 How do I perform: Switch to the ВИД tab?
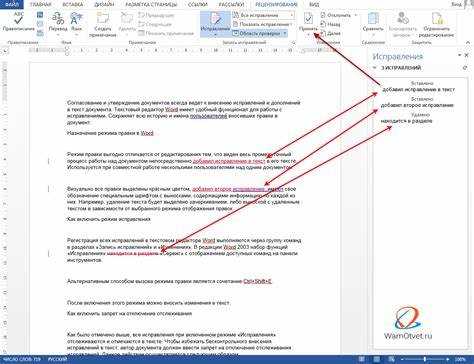point(314,5)
